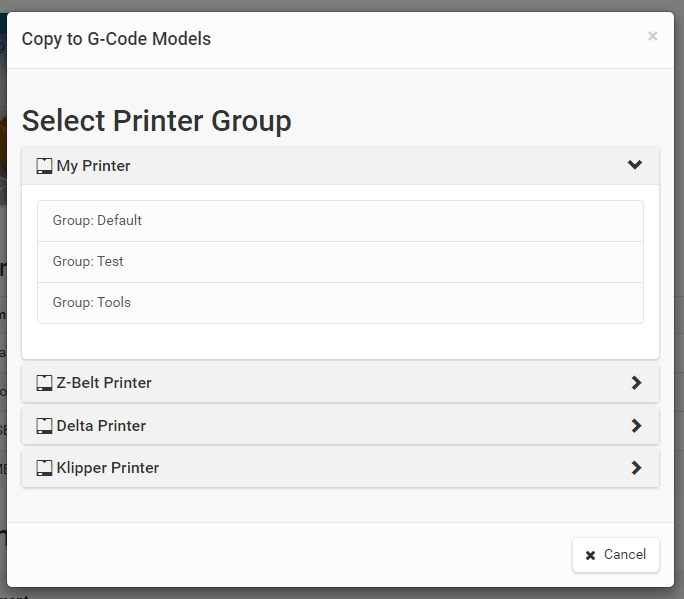This screenshot has width=684, height=599.
Task: Expand the Z-Belt Printer chevron arrow
Action: coord(636,383)
